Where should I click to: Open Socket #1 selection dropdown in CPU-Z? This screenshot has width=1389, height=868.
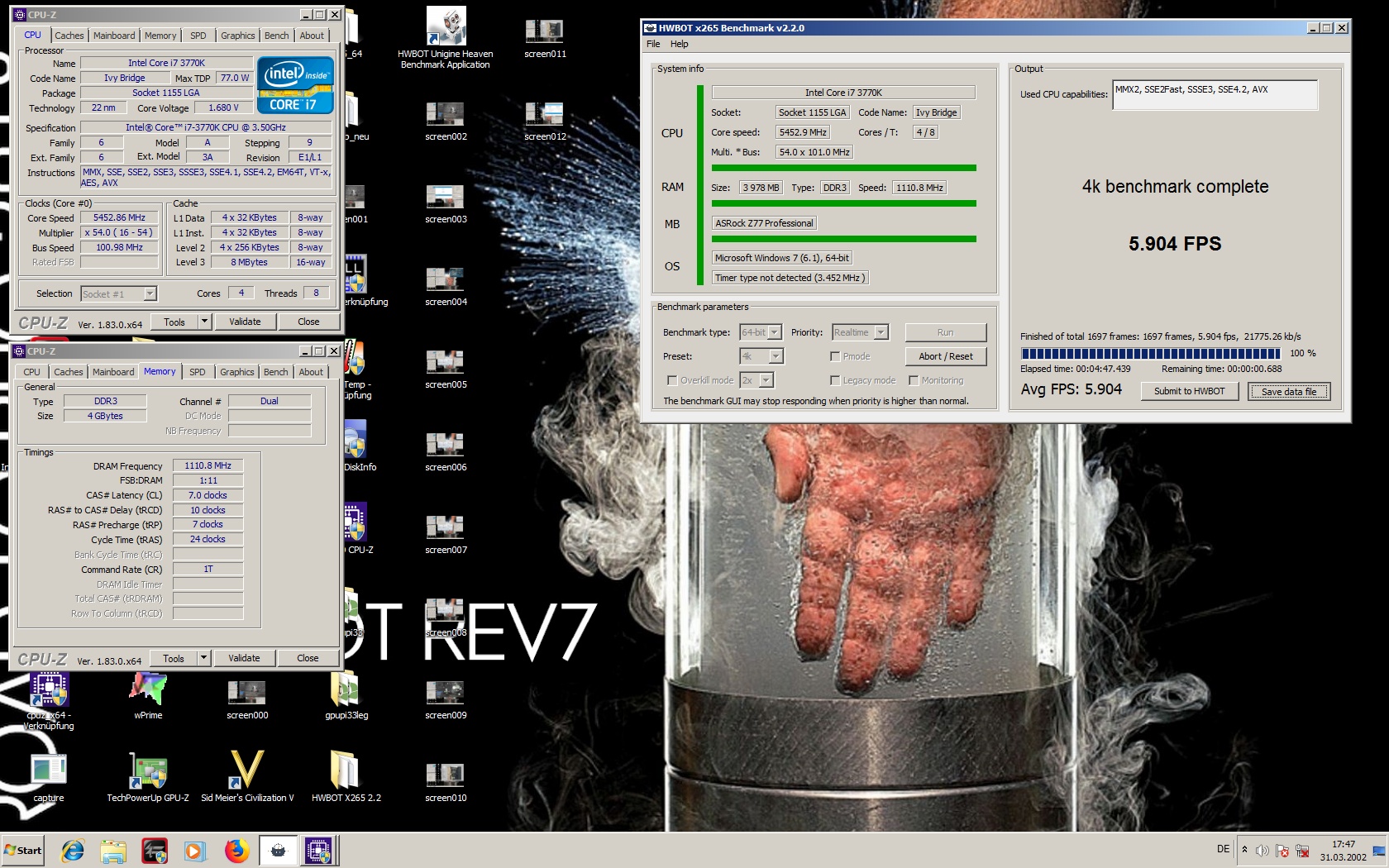click(x=119, y=293)
